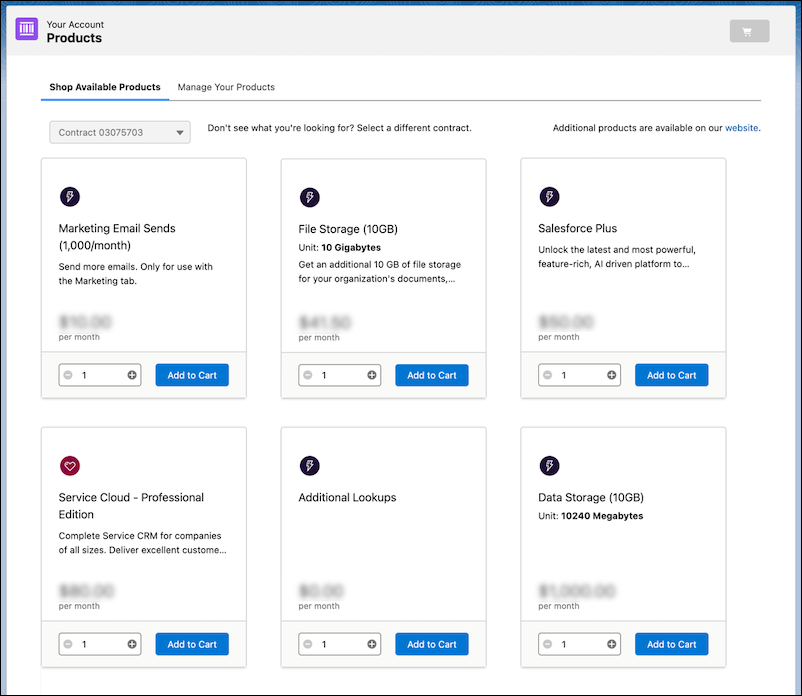Viewport: 802px width, 696px height.
Task: Decrease quantity for Data Storage (10GB)
Action: 548,644
